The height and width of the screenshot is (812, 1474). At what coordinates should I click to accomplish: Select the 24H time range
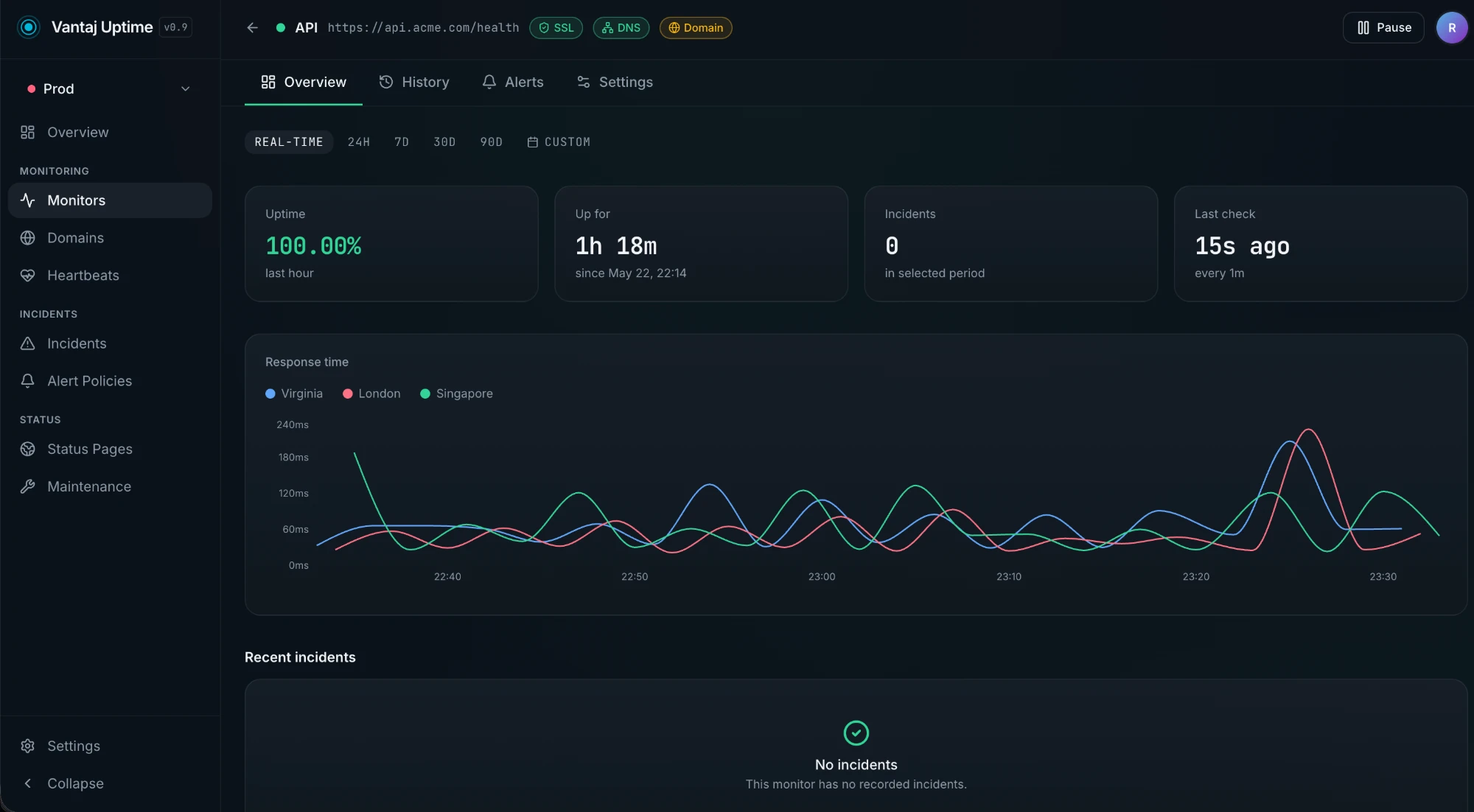pos(359,141)
